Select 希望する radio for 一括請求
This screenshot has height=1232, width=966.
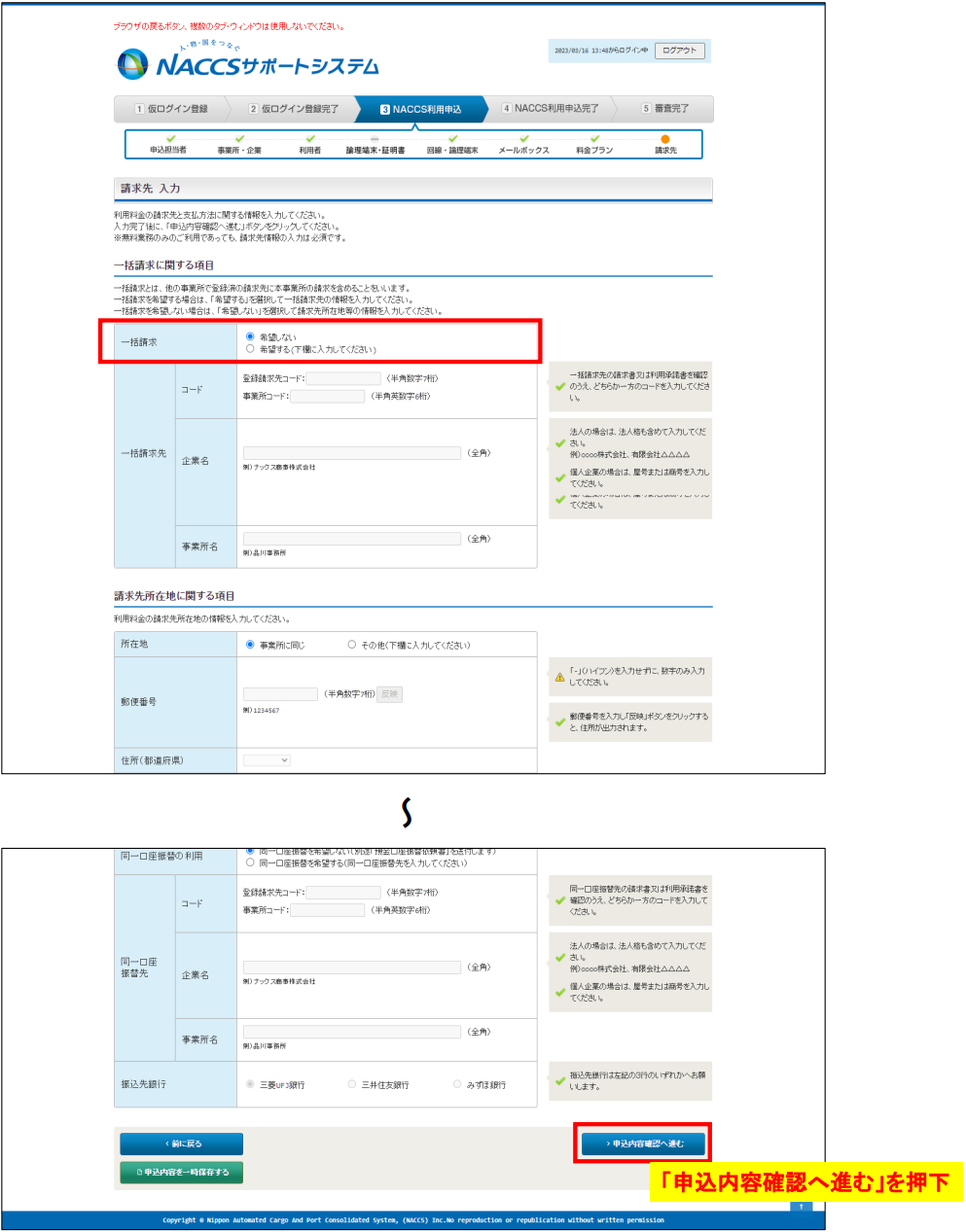(x=250, y=349)
